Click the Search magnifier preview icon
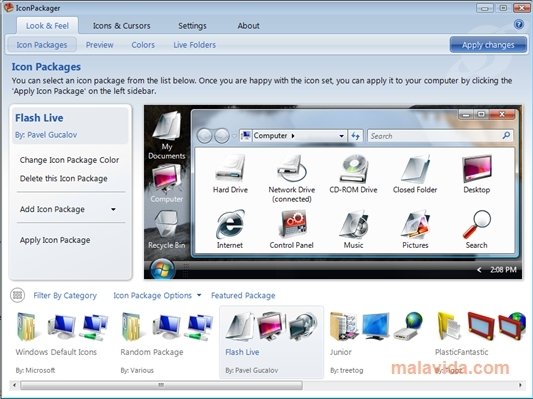The width and height of the screenshot is (533, 399). coord(477,224)
